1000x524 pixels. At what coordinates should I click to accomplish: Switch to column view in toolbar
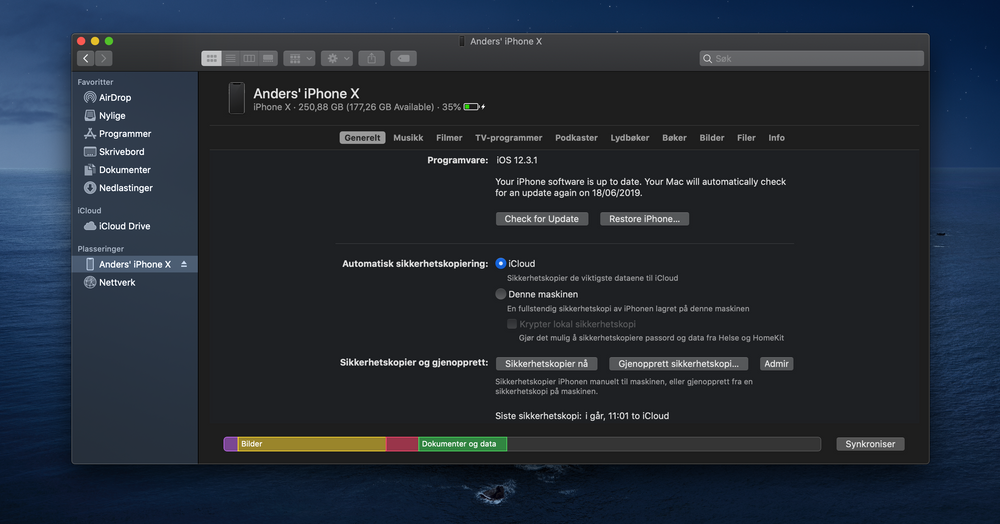249,59
